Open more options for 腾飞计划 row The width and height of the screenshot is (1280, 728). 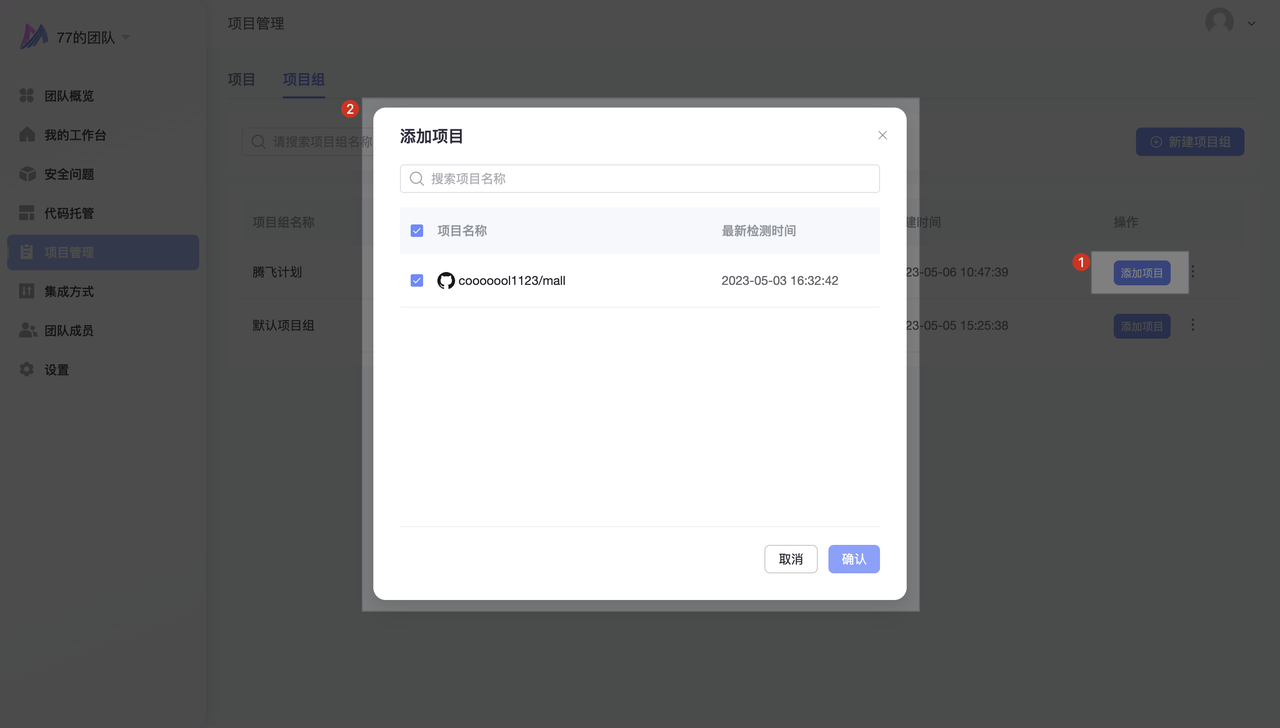coord(1192,272)
